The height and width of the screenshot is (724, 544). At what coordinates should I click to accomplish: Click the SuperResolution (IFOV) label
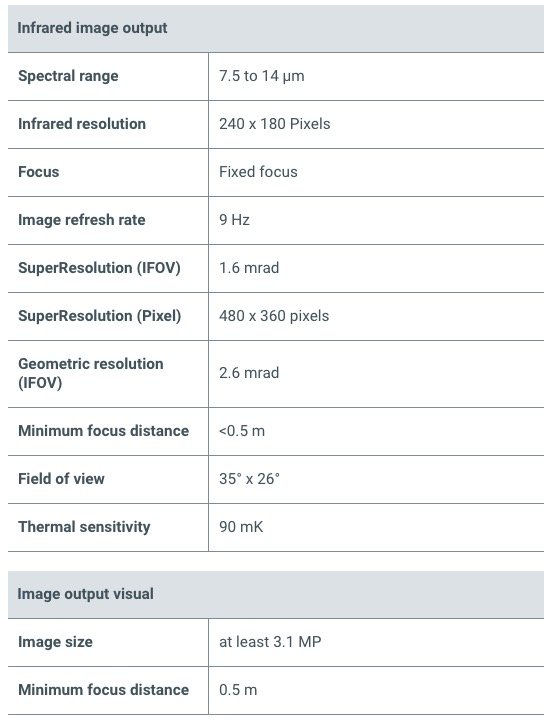tap(99, 268)
